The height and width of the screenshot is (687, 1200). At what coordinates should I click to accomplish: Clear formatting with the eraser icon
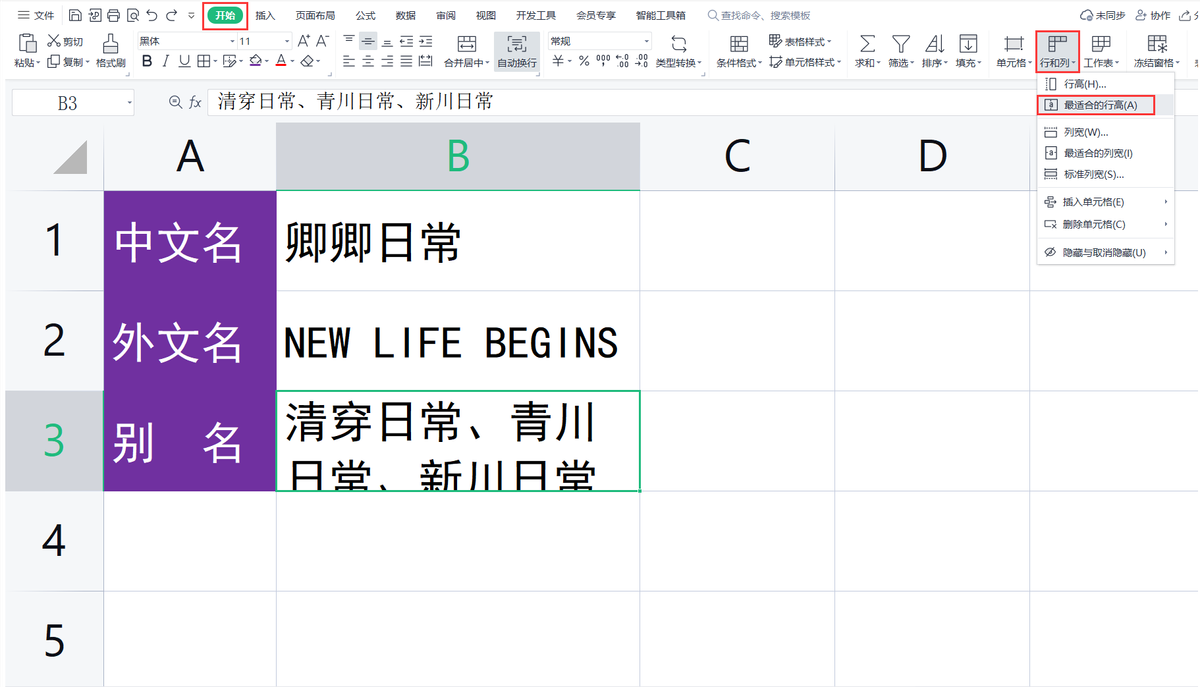coord(307,61)
